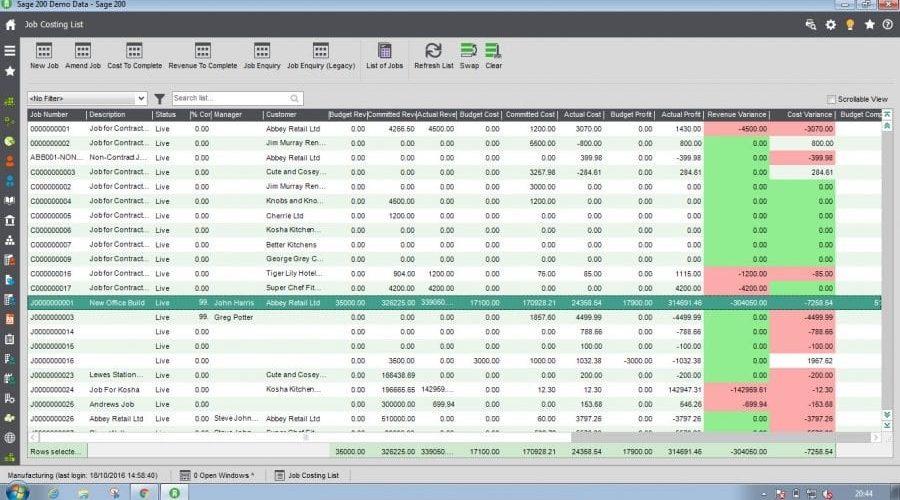Open the settings gear icon
900x500 pixels.
coord(831,25)
